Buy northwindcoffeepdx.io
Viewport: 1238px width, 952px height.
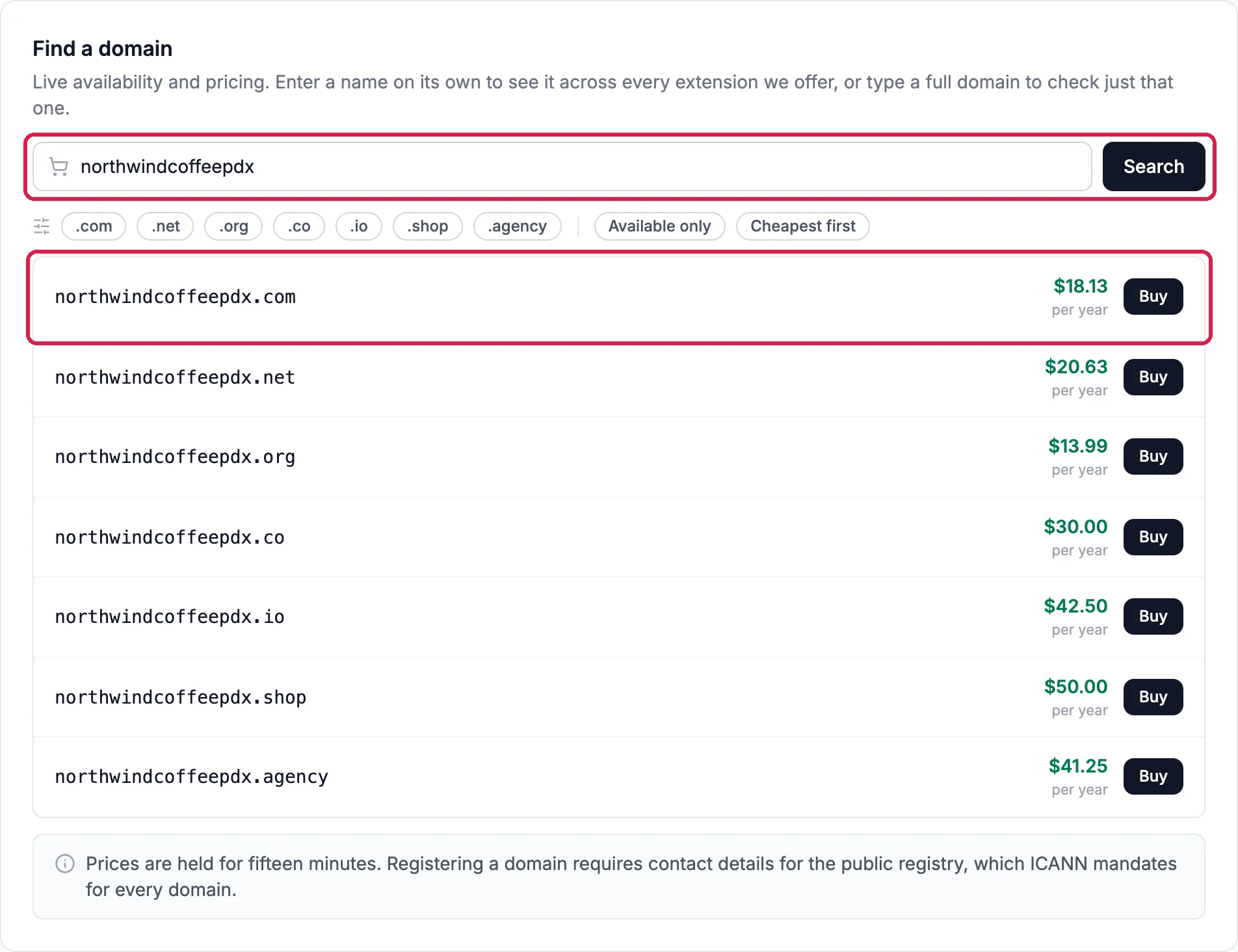tap(1153, 616)
